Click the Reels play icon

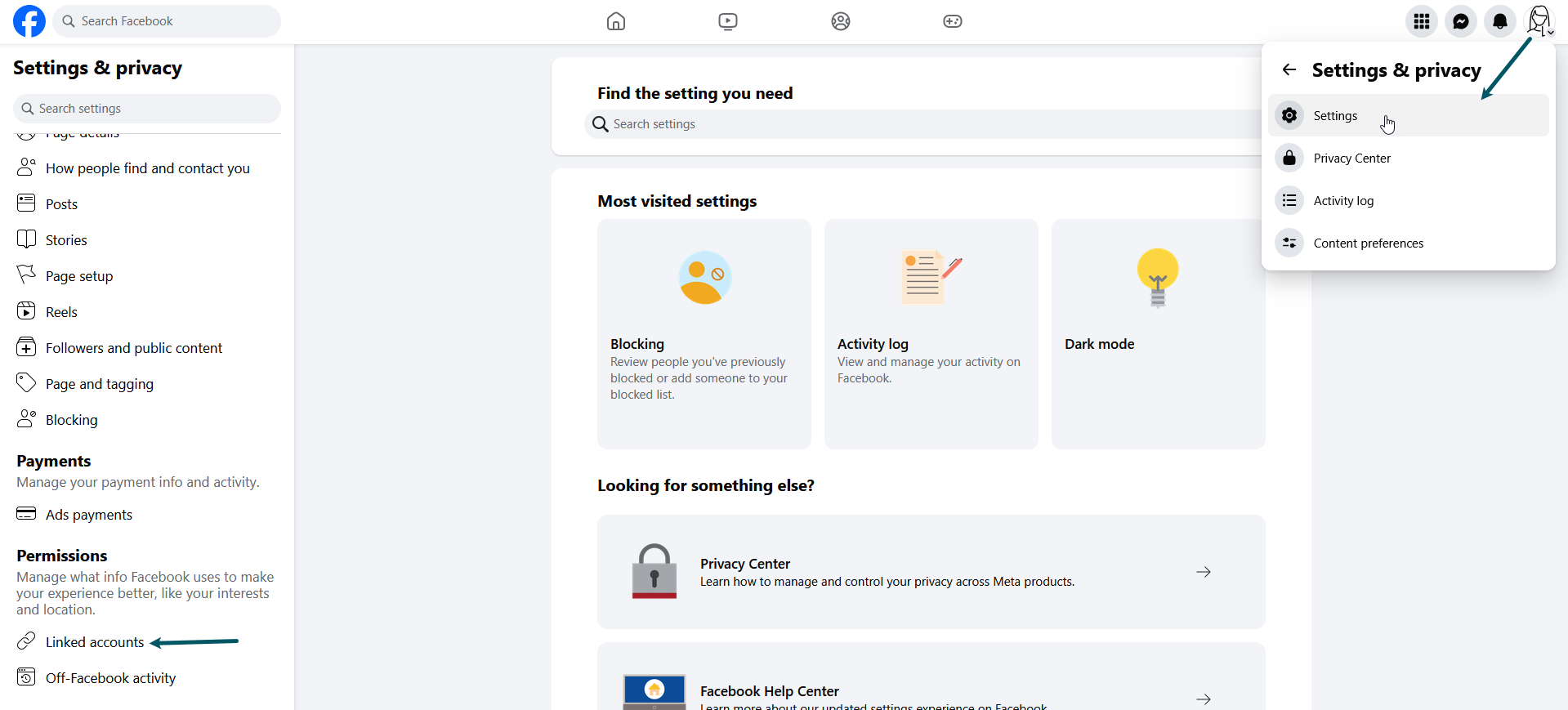click(26, 310)
